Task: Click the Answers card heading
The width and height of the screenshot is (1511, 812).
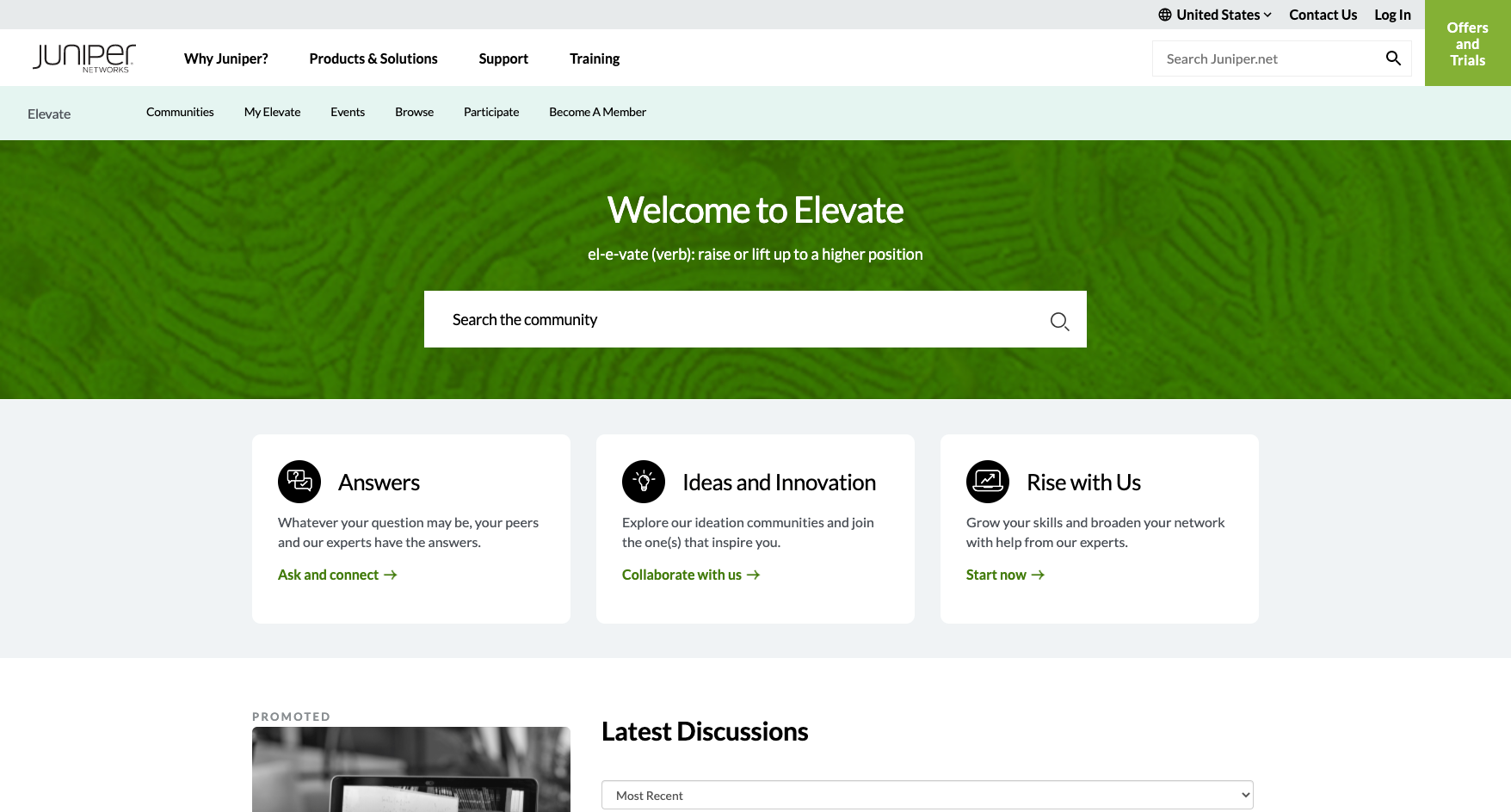Action: tap(379, 483)
